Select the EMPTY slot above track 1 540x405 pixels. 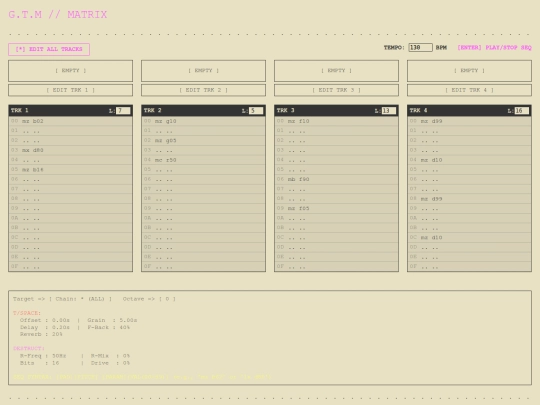click(70, 71)
